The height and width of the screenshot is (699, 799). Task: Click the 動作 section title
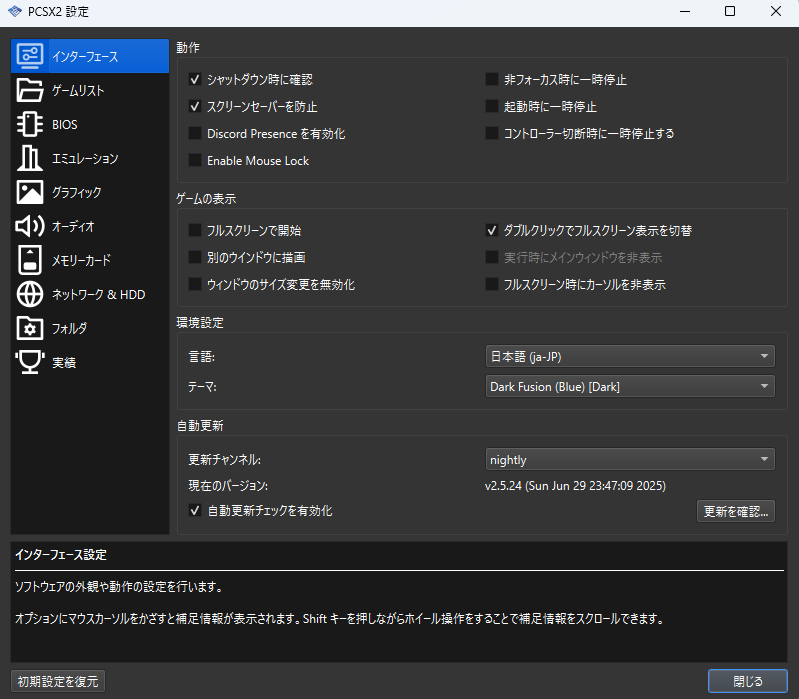click(x=188, y=47)
